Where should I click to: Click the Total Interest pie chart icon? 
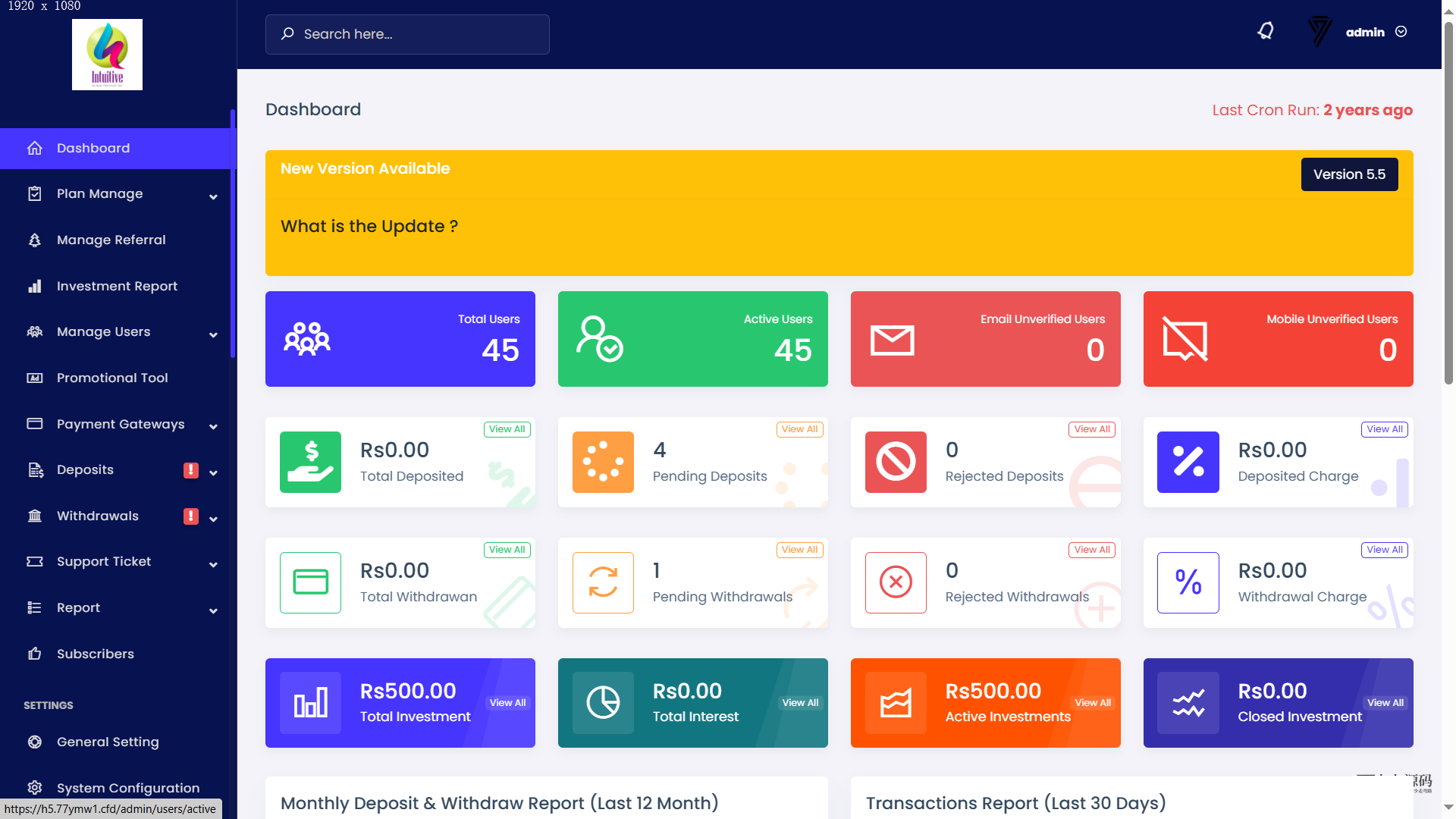[x=603, y=702]
